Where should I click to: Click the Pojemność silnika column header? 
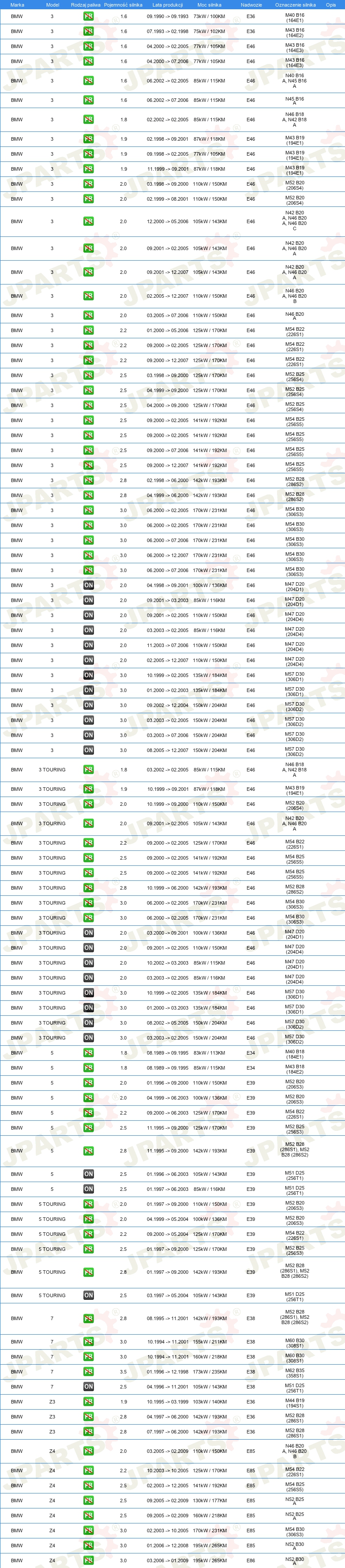point(124,5)
